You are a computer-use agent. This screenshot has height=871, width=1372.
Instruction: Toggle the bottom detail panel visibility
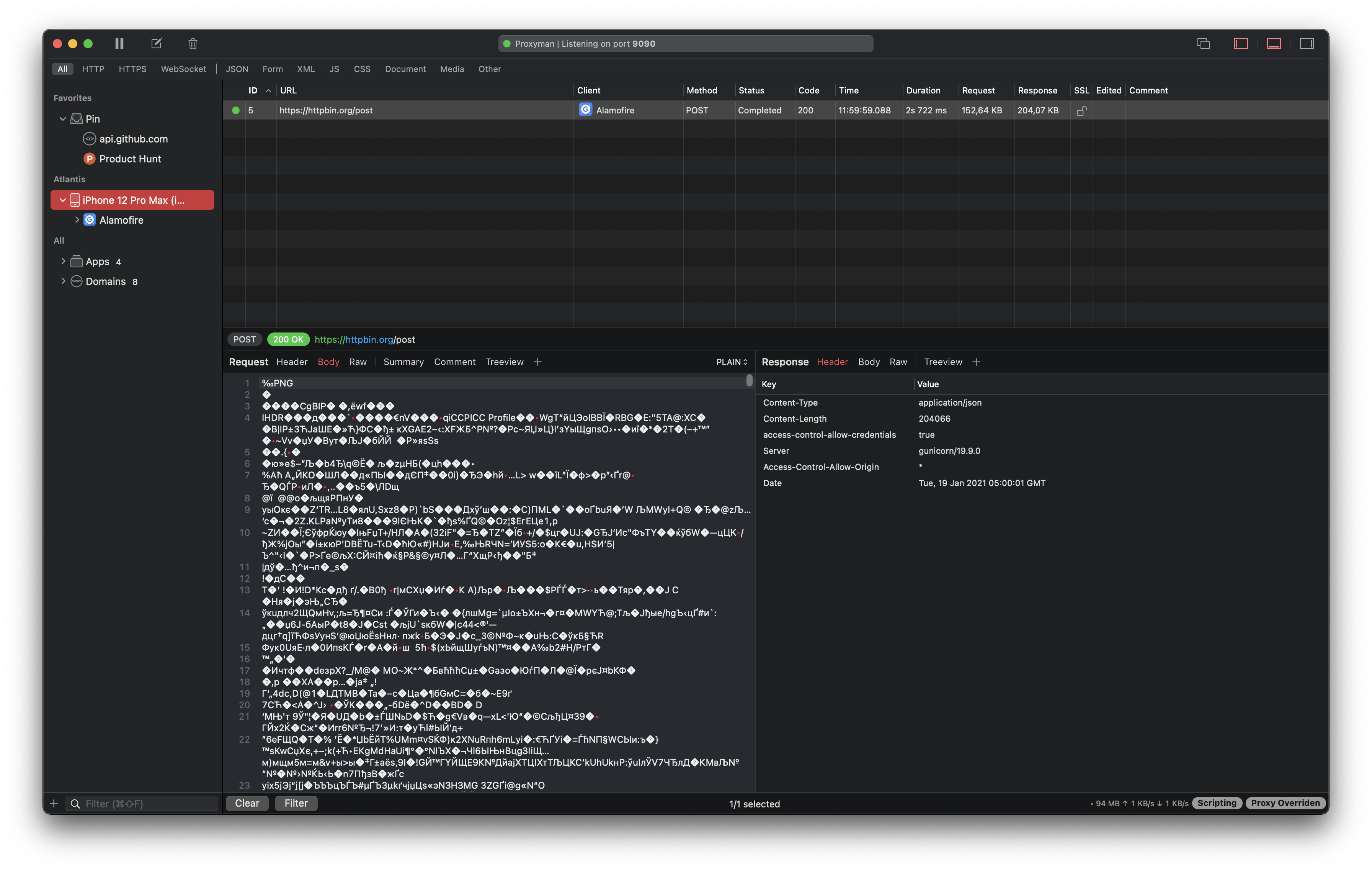tap(1274, 43)
